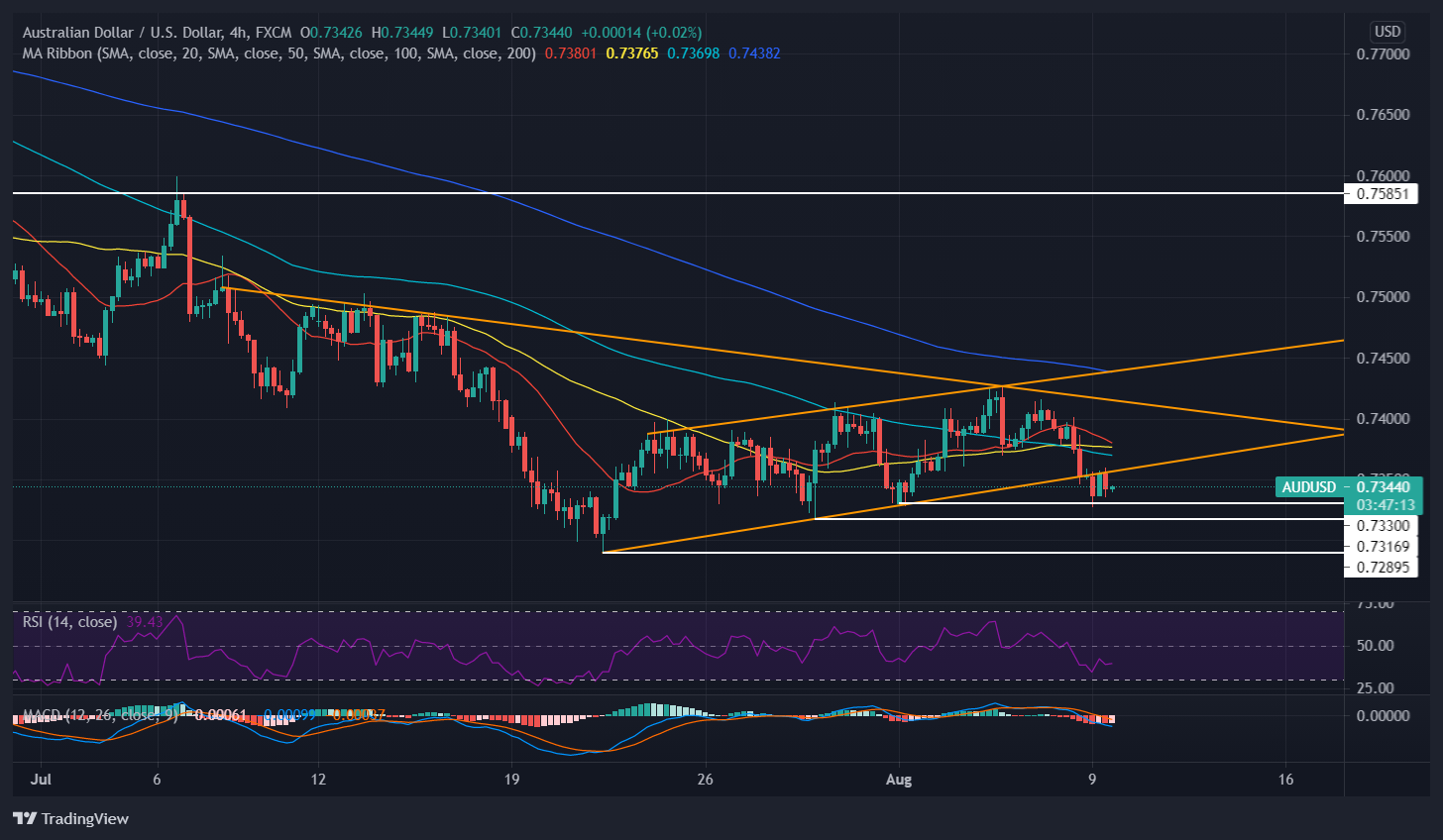
Task: Click the yellow 0.73765 SMA 50 value
Action: click(x=632, y=52)
